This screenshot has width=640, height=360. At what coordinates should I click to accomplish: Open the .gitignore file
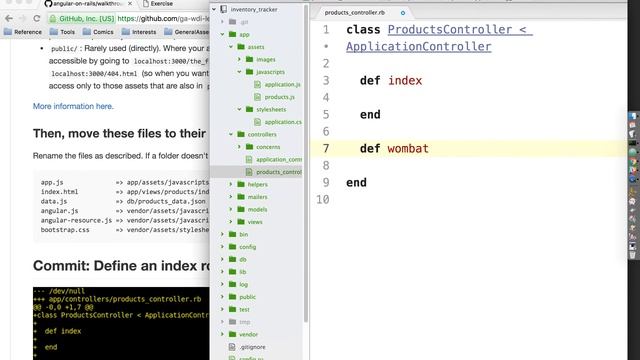pos(247,347)
